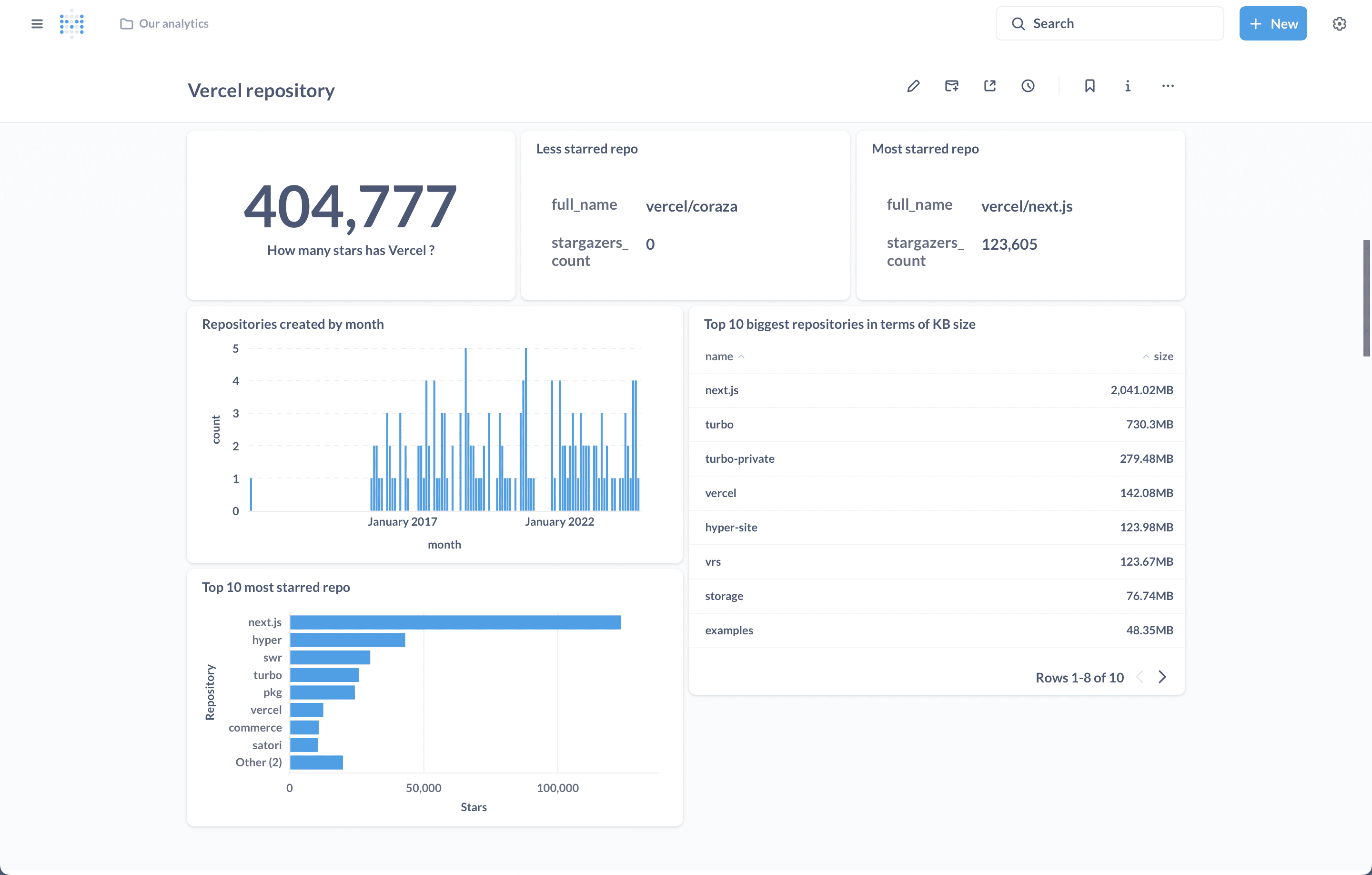Viewport: 1372px width, 875px height.
Task: Click the Metabase logo
Action: pyautogui.click(x=72, y=23)
